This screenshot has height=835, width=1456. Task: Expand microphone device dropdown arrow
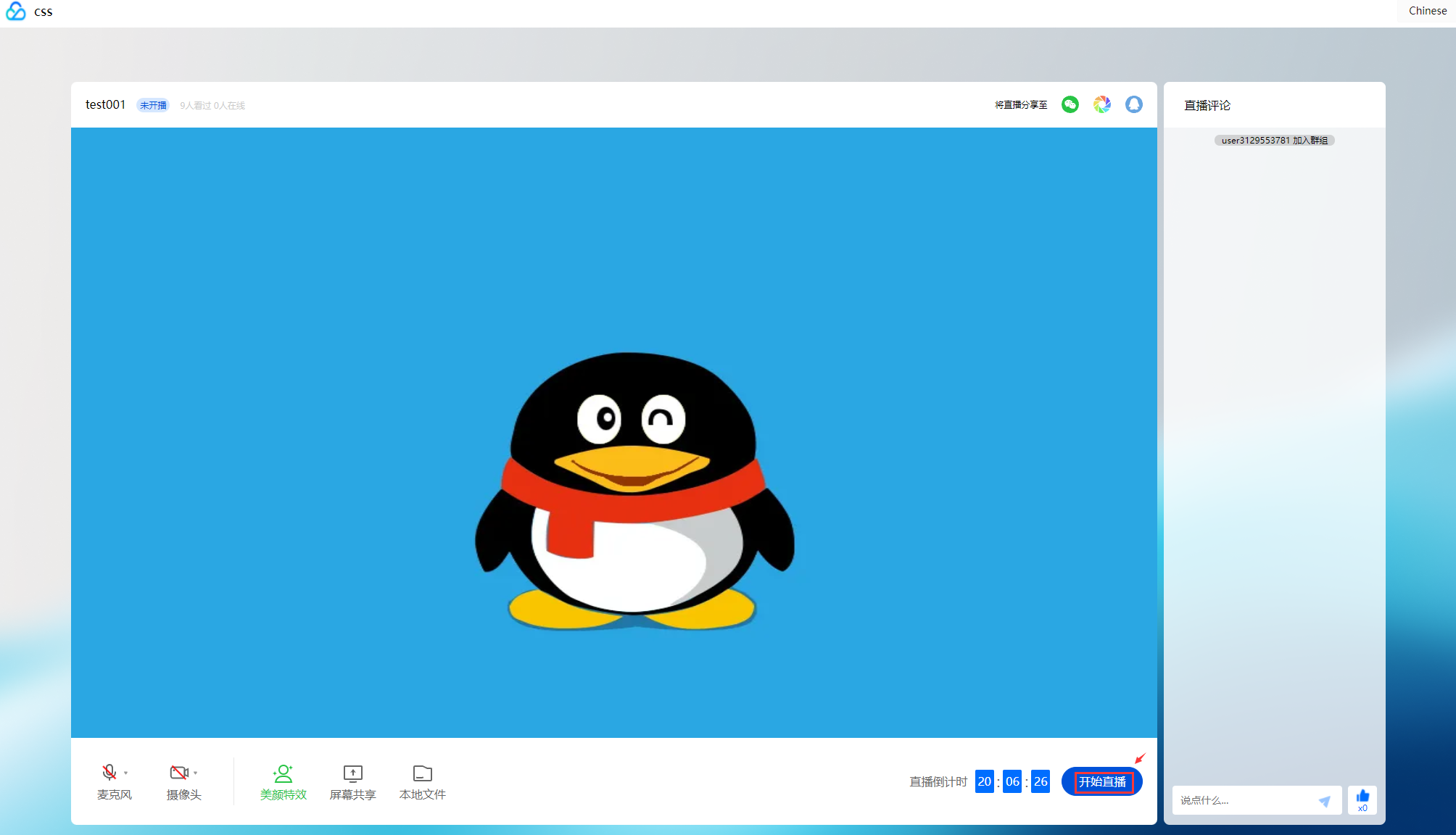[x=126, y=773]
